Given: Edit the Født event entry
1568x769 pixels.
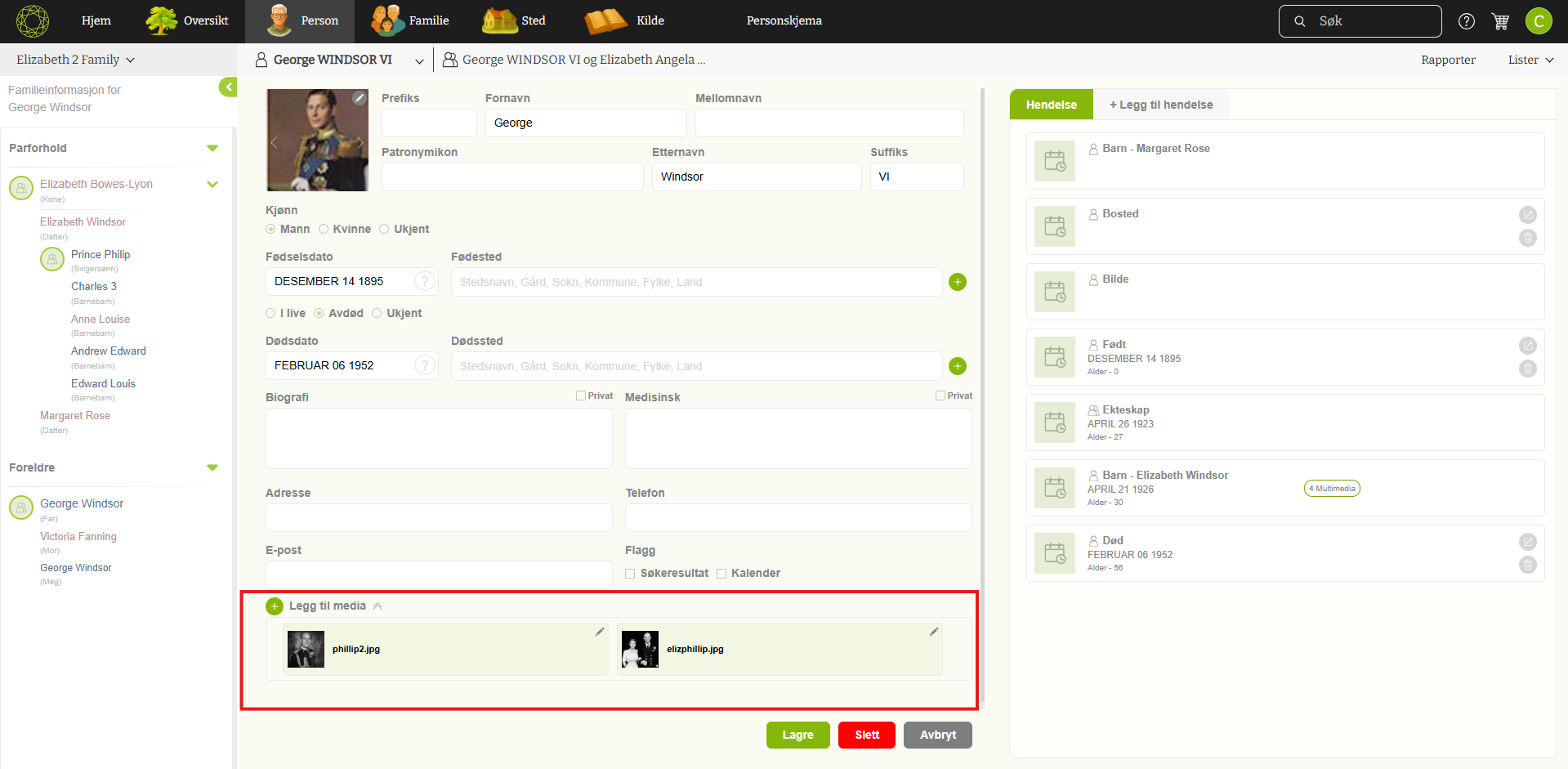Looking at the screenshot, I should 1527,346.
